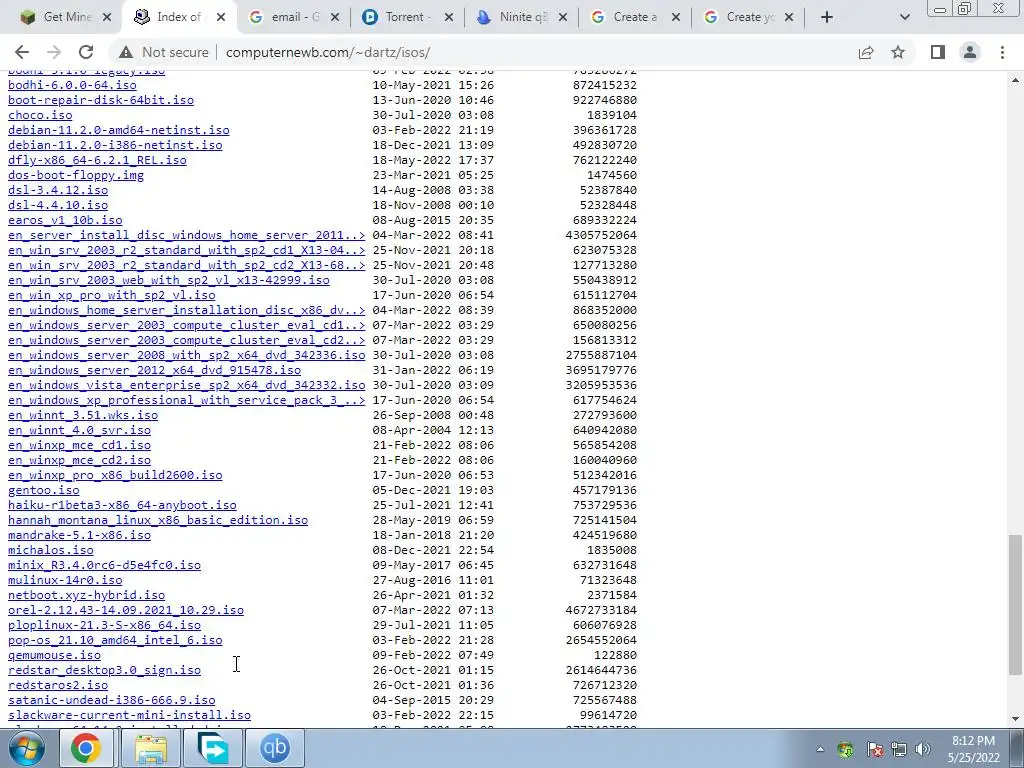The image size is (1024, 768).
Task: Go back to the previous page
Action: pyautogui.click(x=22, y=52)
